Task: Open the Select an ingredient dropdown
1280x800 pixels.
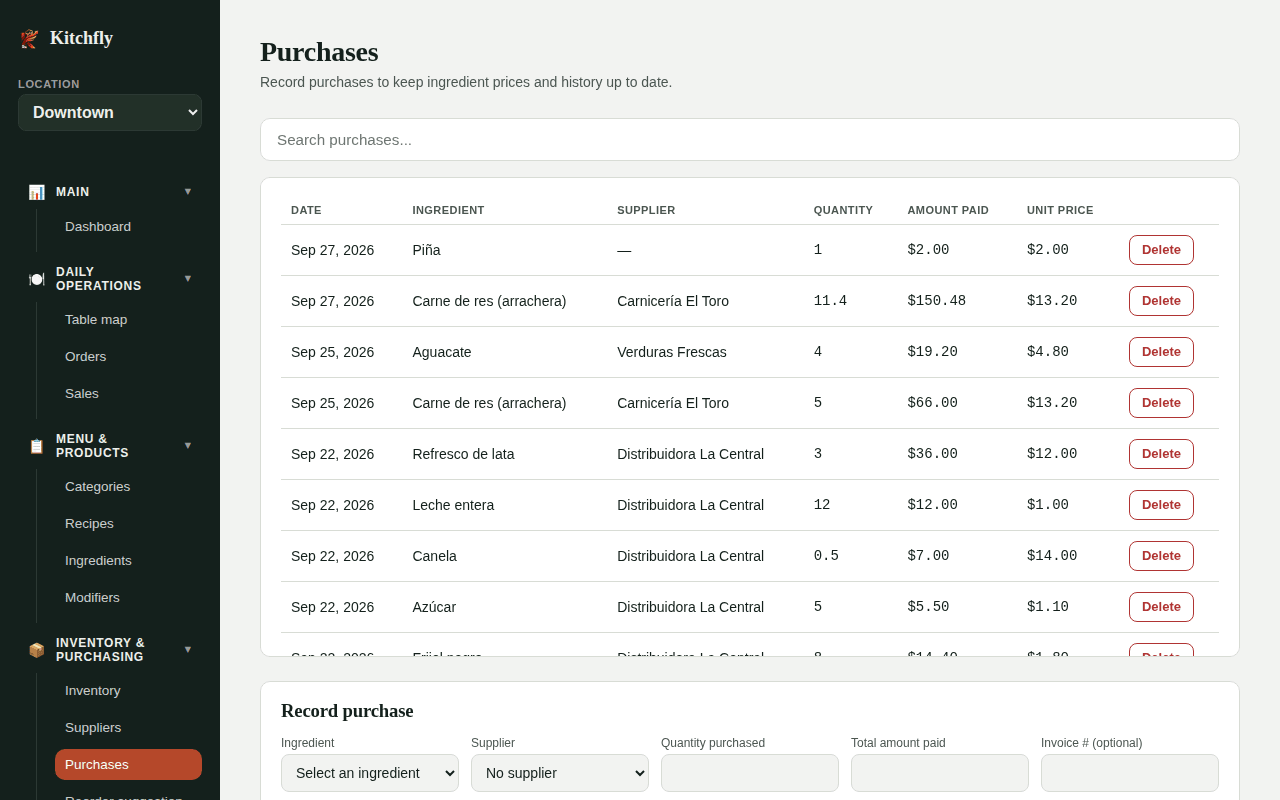Action: click(370, 773)
